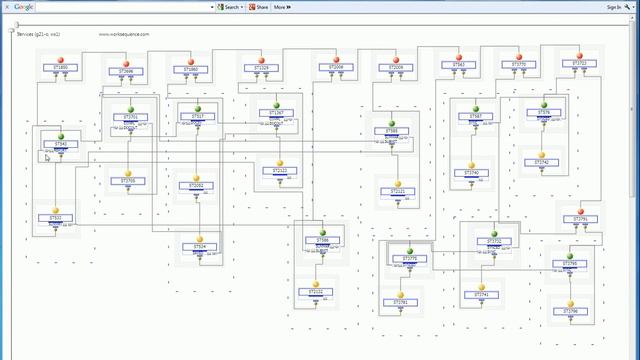
Task: Click the green status ball above ST1367
Action: pos(276,105)
